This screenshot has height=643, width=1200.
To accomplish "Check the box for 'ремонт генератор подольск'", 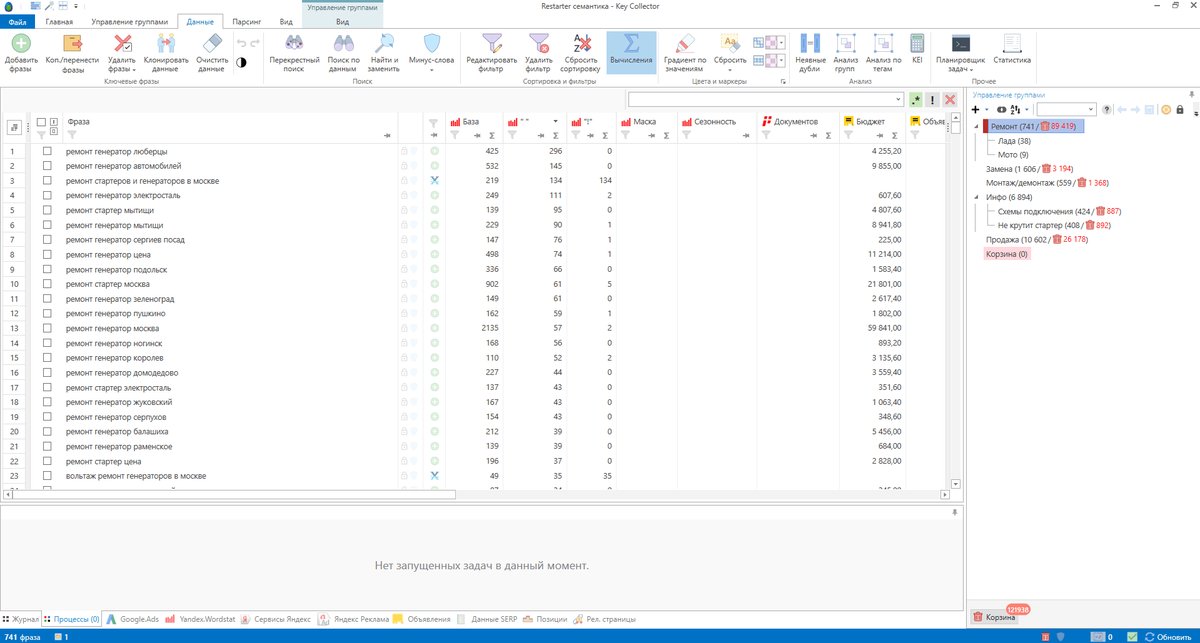I will (47, 269).
